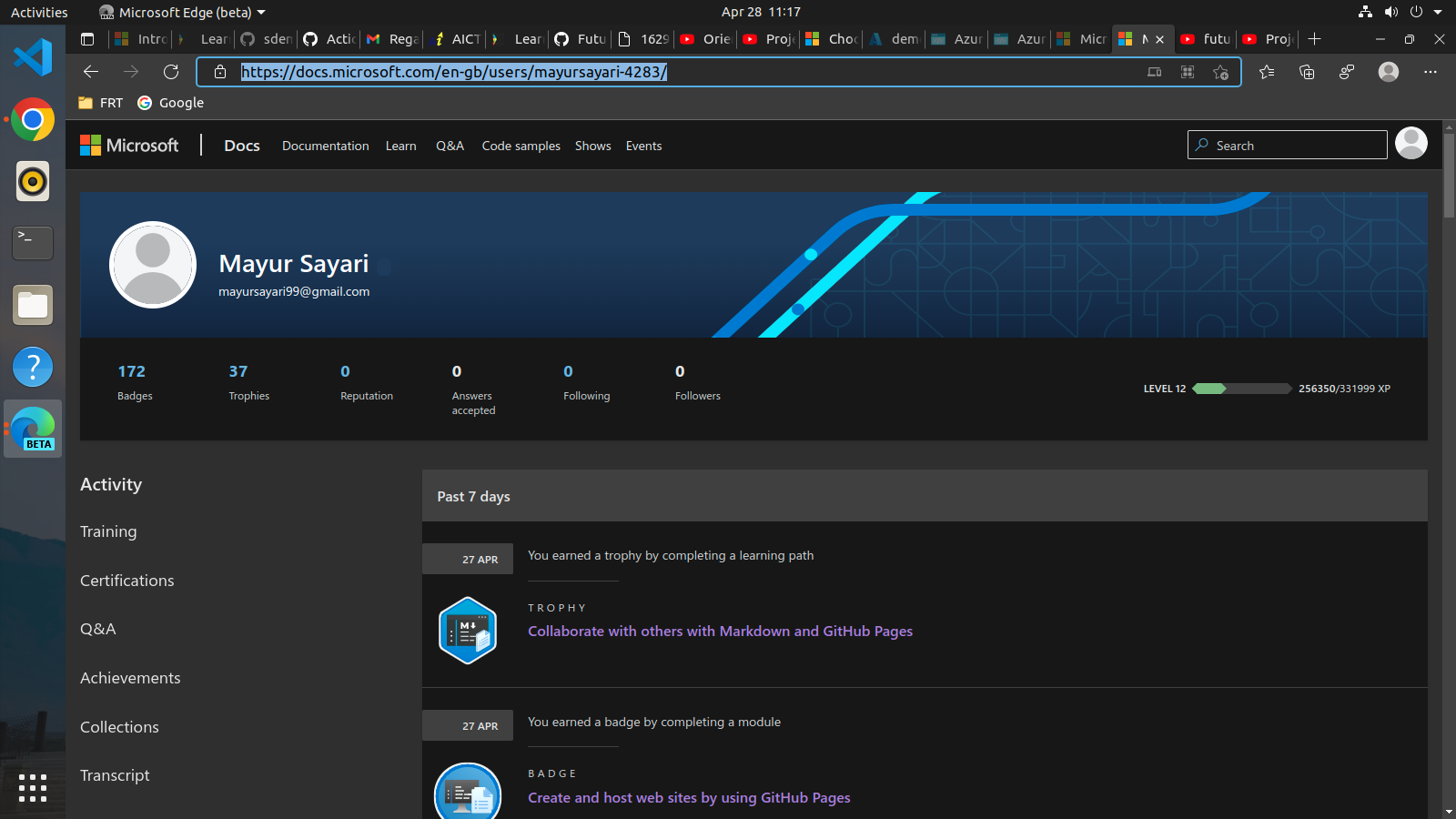Screen dimensions: 1456x819
Task: Go back with the browser back arrow
Action: click(x=90, y=72)
